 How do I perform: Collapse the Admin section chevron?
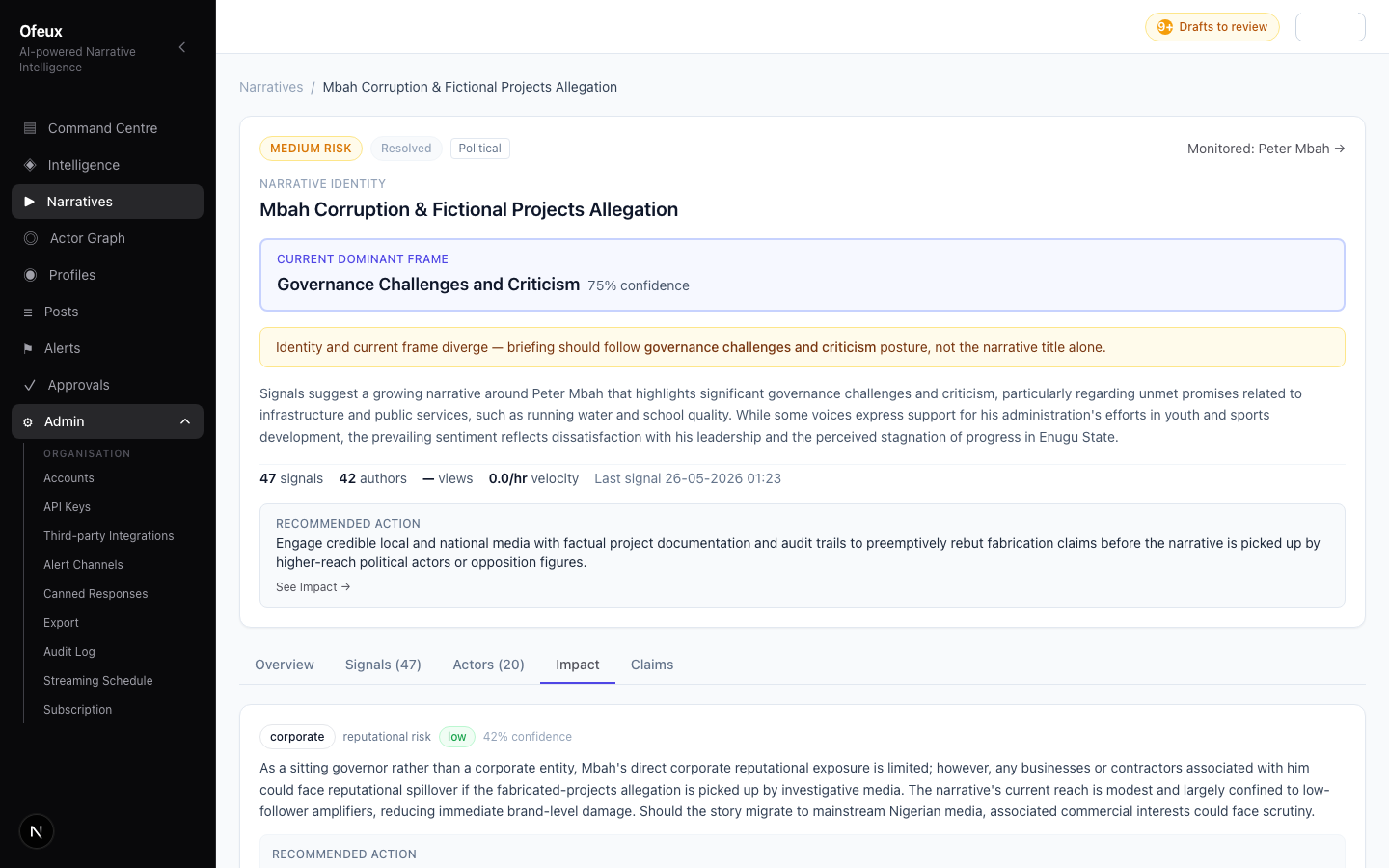point(185,421)
